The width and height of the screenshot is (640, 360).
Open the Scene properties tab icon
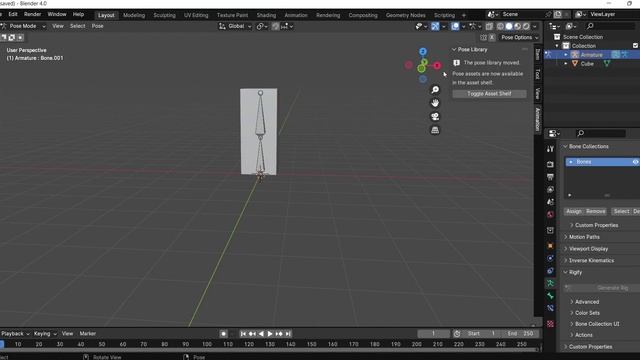click(550, 202)
